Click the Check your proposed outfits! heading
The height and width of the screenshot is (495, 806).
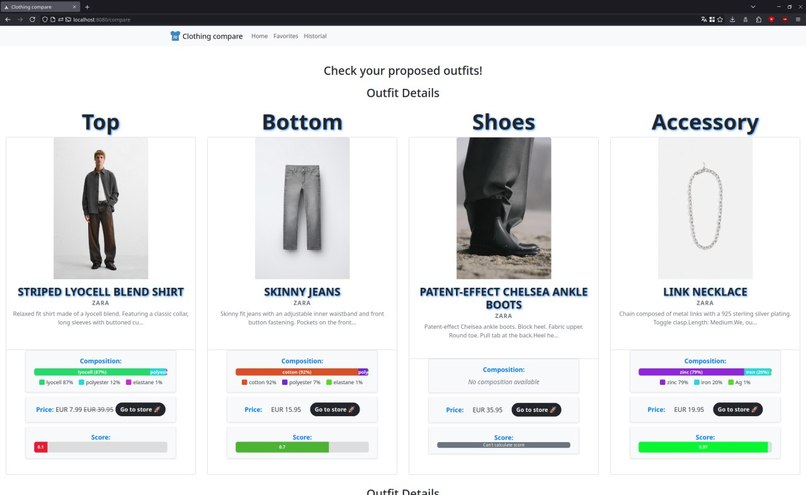(x=403, y=70)
